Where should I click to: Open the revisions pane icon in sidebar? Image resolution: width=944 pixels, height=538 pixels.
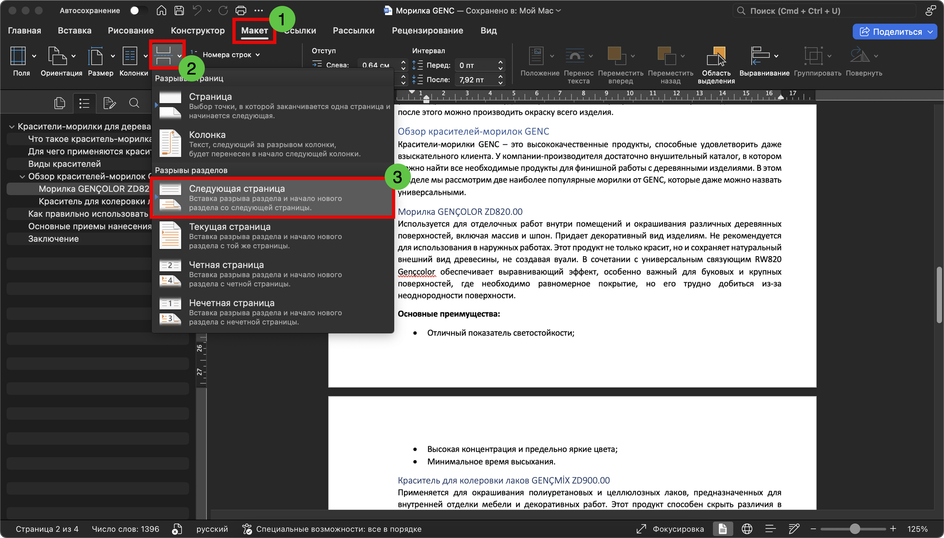tap(109, 104)
